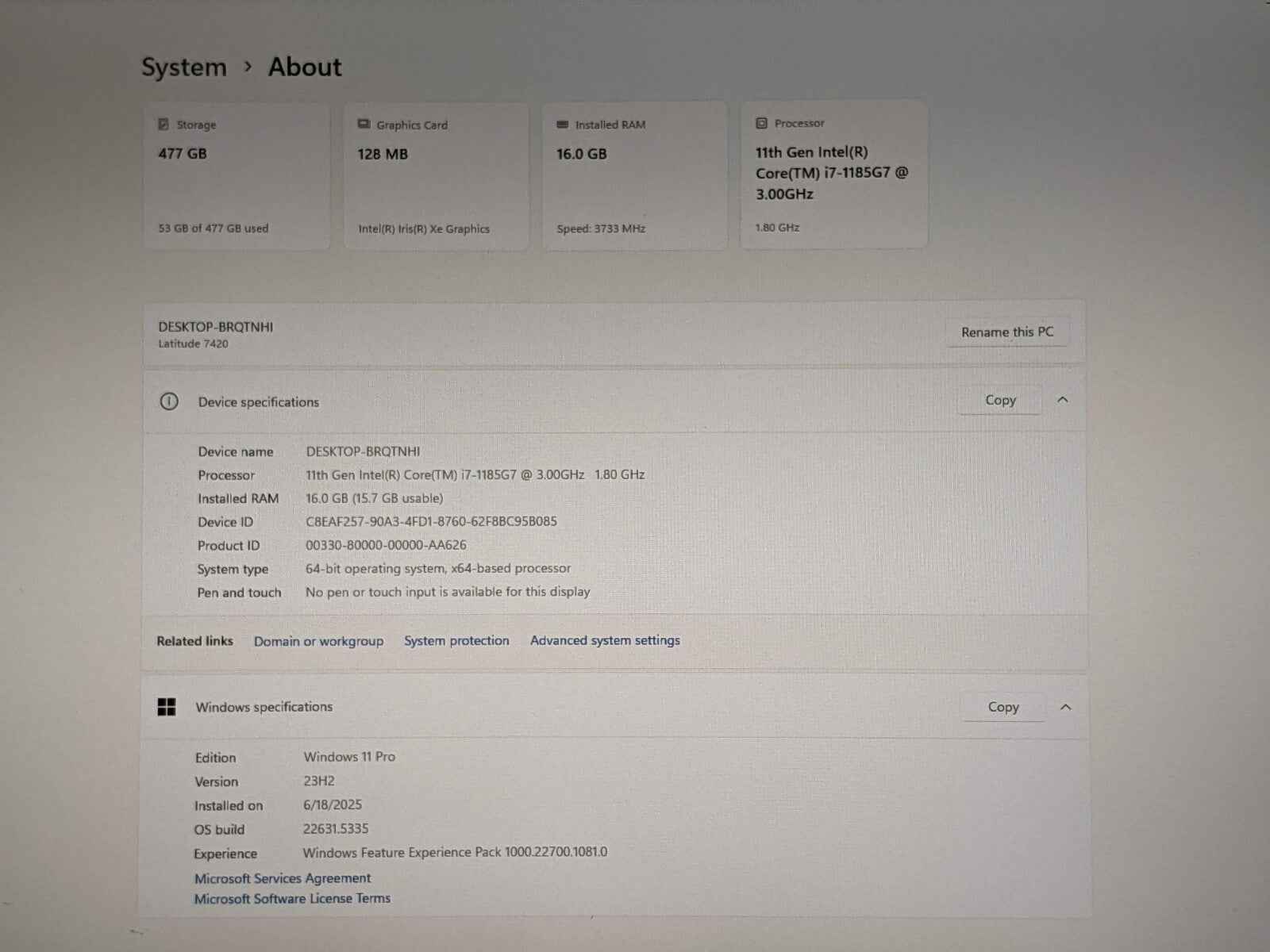Open System protection link
Image resolution: width=1270 pixels, height=952 pixels.
click(x=456, y=640)
